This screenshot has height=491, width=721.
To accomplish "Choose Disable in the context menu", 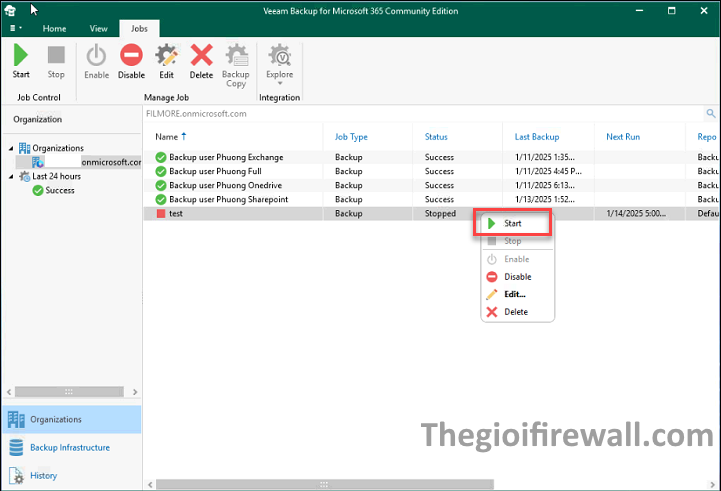I will point(517,277).
